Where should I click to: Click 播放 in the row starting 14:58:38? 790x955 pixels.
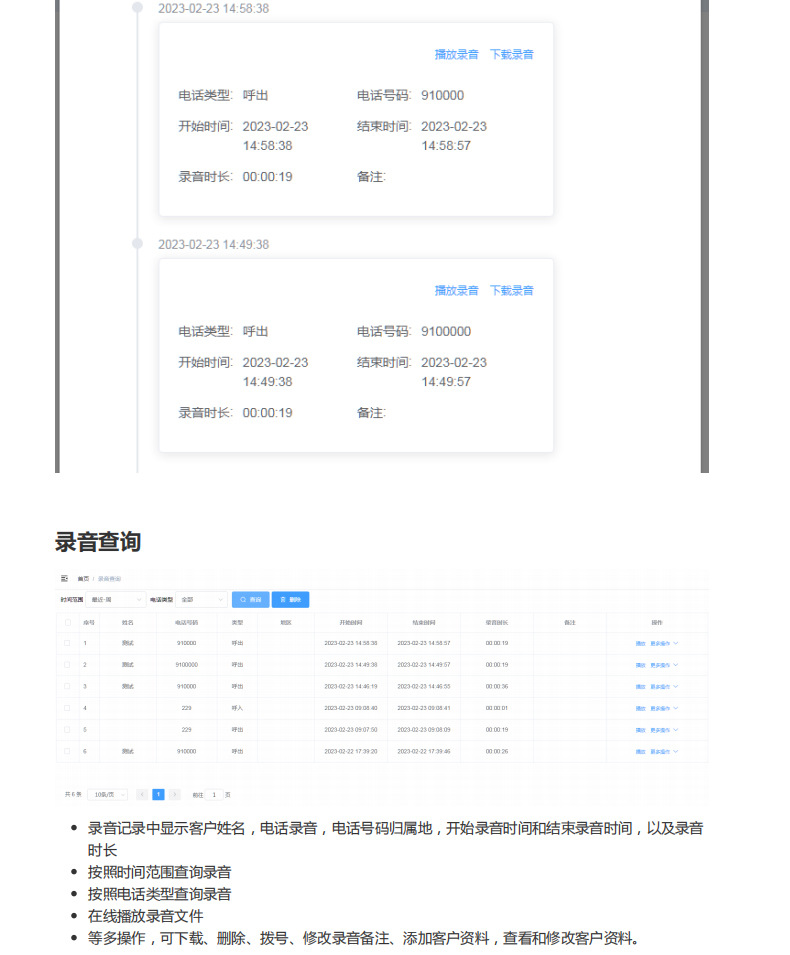tap(640, 644)
